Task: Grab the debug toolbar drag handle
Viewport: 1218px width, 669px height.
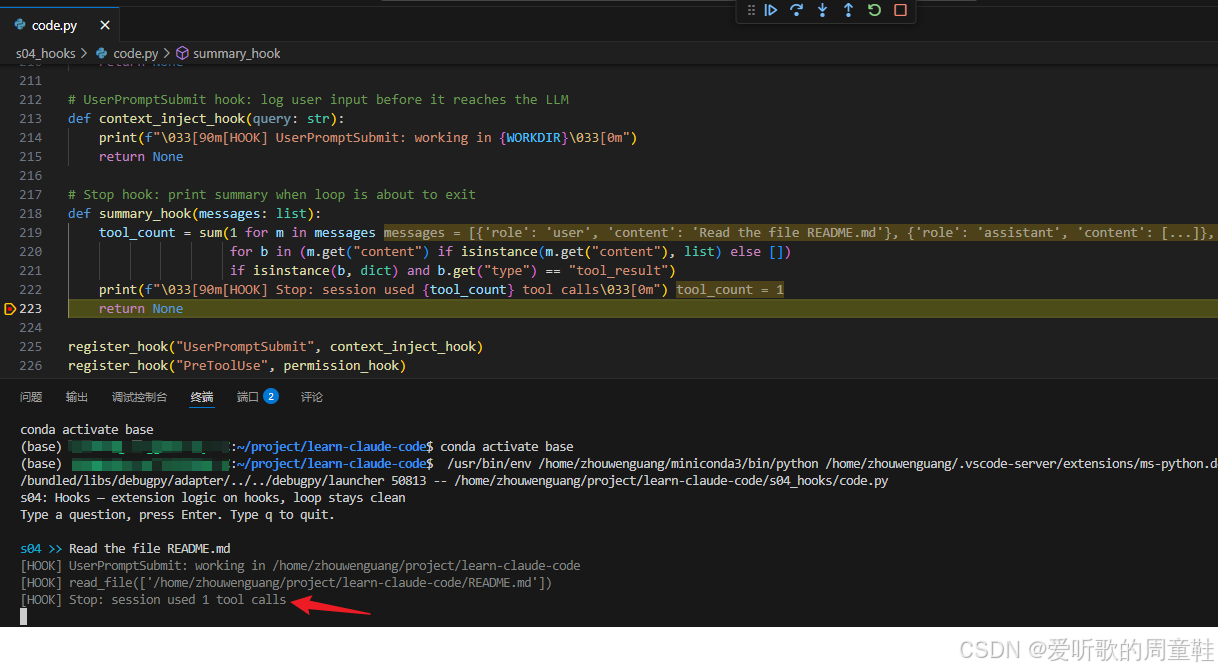Action: 750,10
